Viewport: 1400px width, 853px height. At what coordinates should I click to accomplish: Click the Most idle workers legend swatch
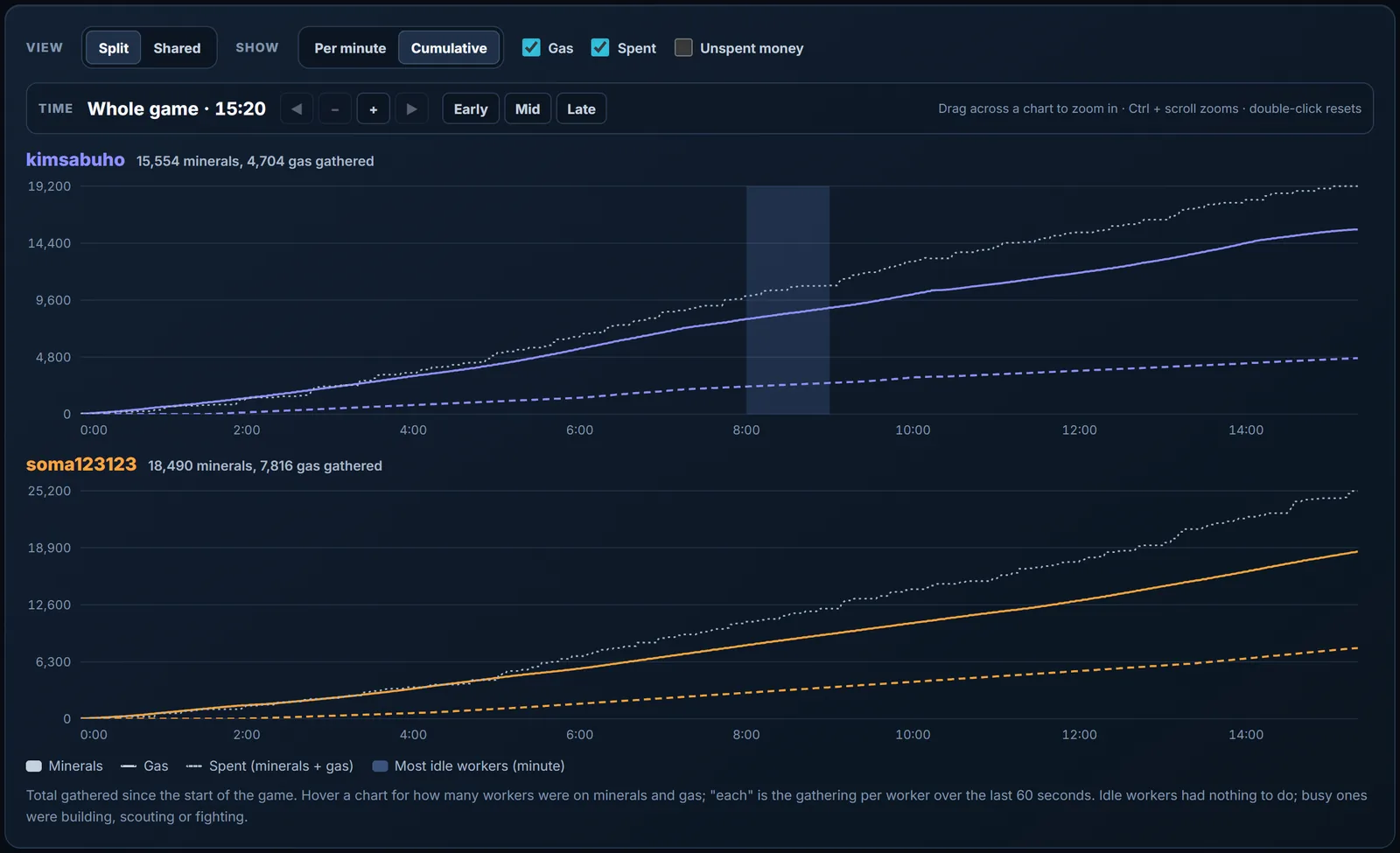tap(380, 766)
